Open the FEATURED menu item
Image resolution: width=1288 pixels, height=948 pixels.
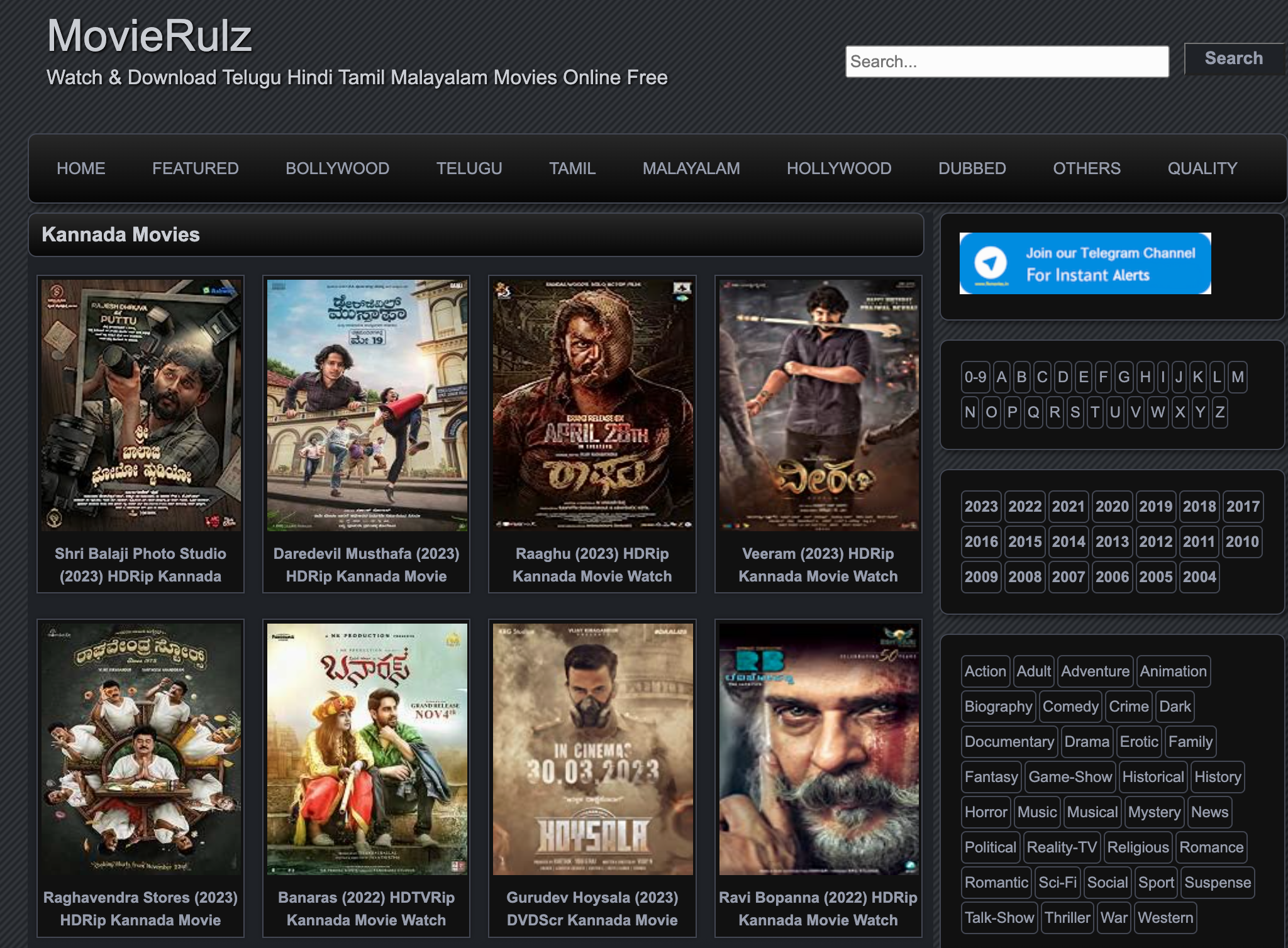(196, 168)
